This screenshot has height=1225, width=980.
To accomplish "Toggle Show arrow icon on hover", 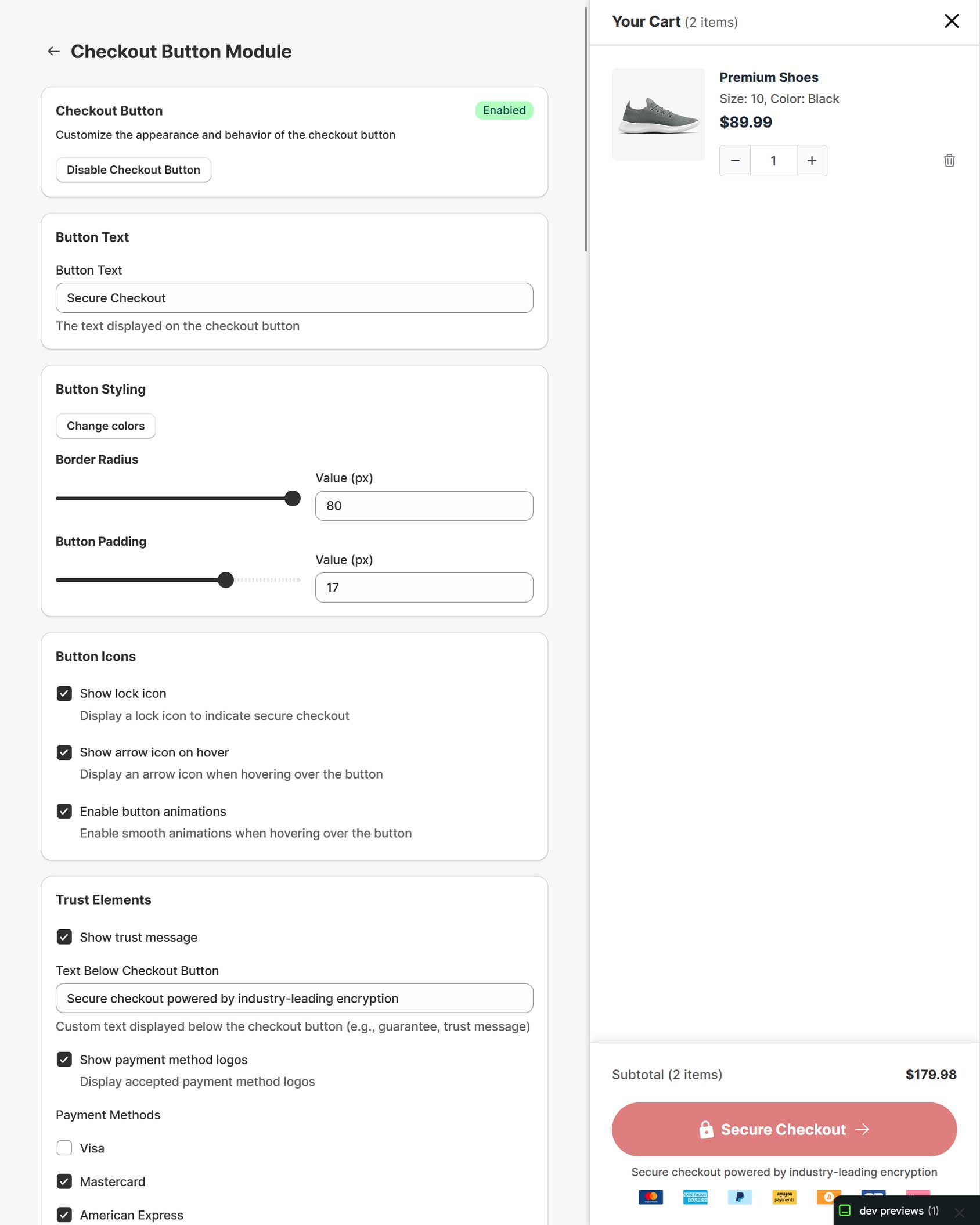I will click(64, 752).
